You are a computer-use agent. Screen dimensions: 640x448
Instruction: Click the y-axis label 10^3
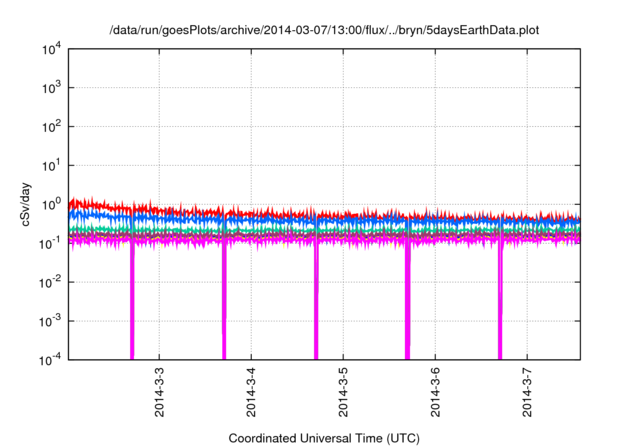point(51,87)
